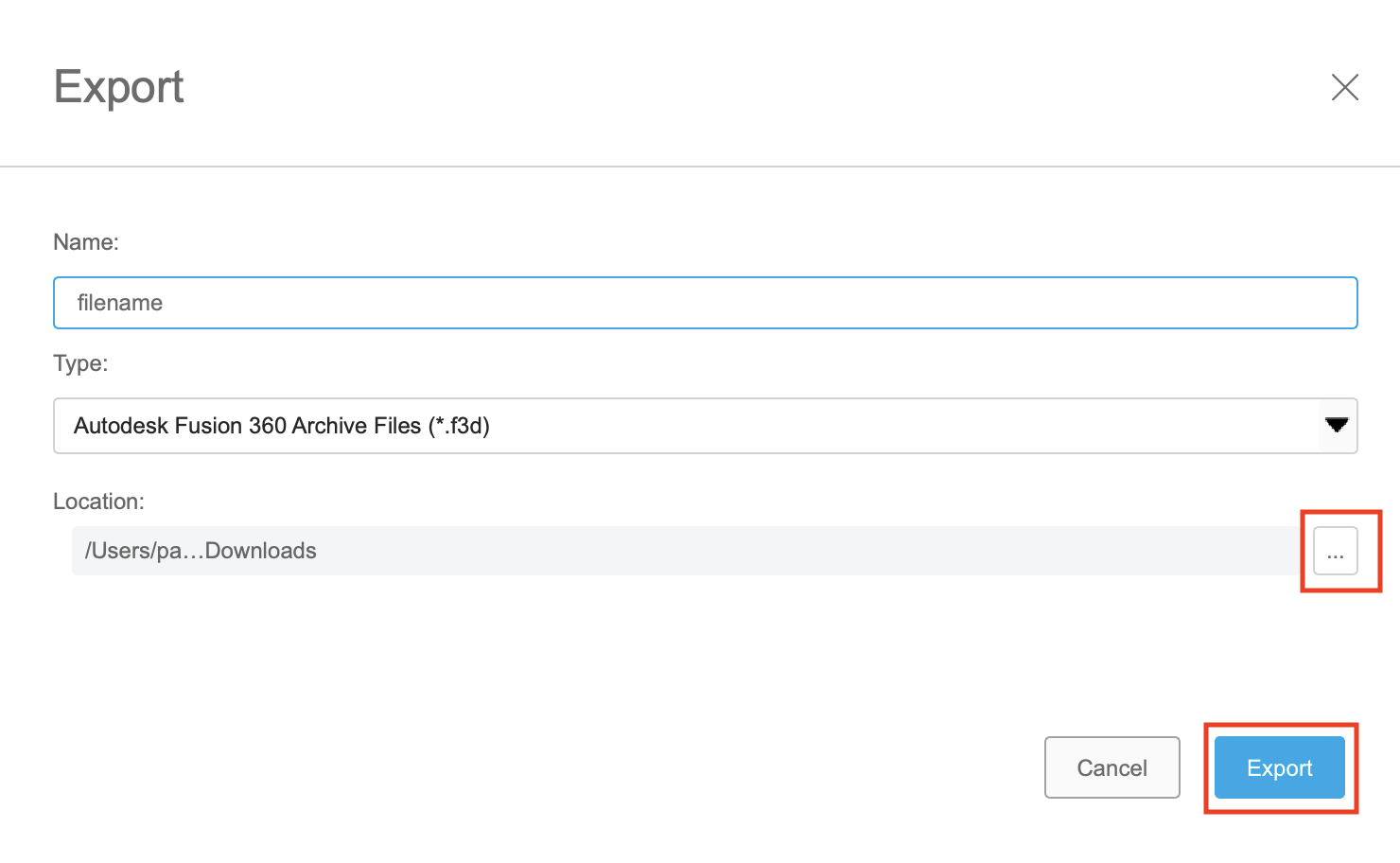Image resolution: width=1400 pixels, height=863 pixels.
Task: Click the /Users/pa…Downloads location path
Action: click(x=201, y=551)
